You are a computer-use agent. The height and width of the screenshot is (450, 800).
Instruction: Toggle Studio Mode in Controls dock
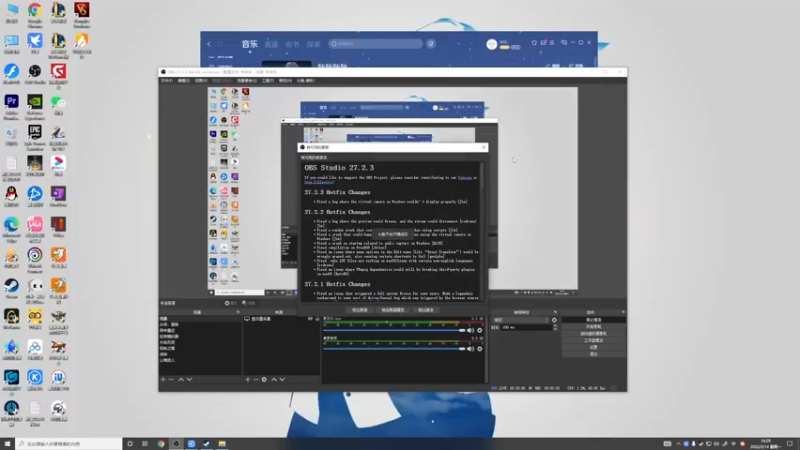pyautogui.click(x=593, y=340)
